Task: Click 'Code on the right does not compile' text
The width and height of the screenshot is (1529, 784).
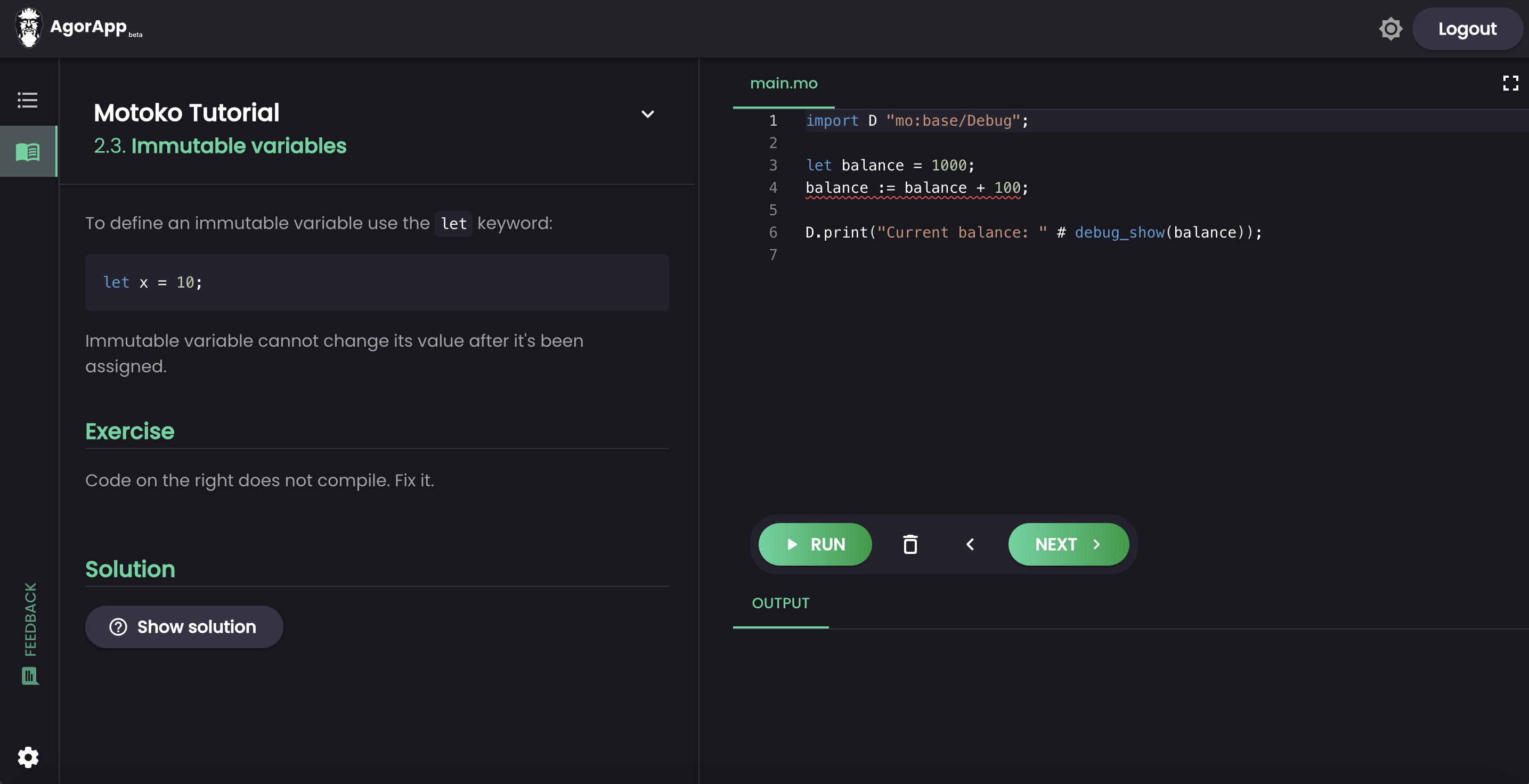Action: click(x=238, y=480)
